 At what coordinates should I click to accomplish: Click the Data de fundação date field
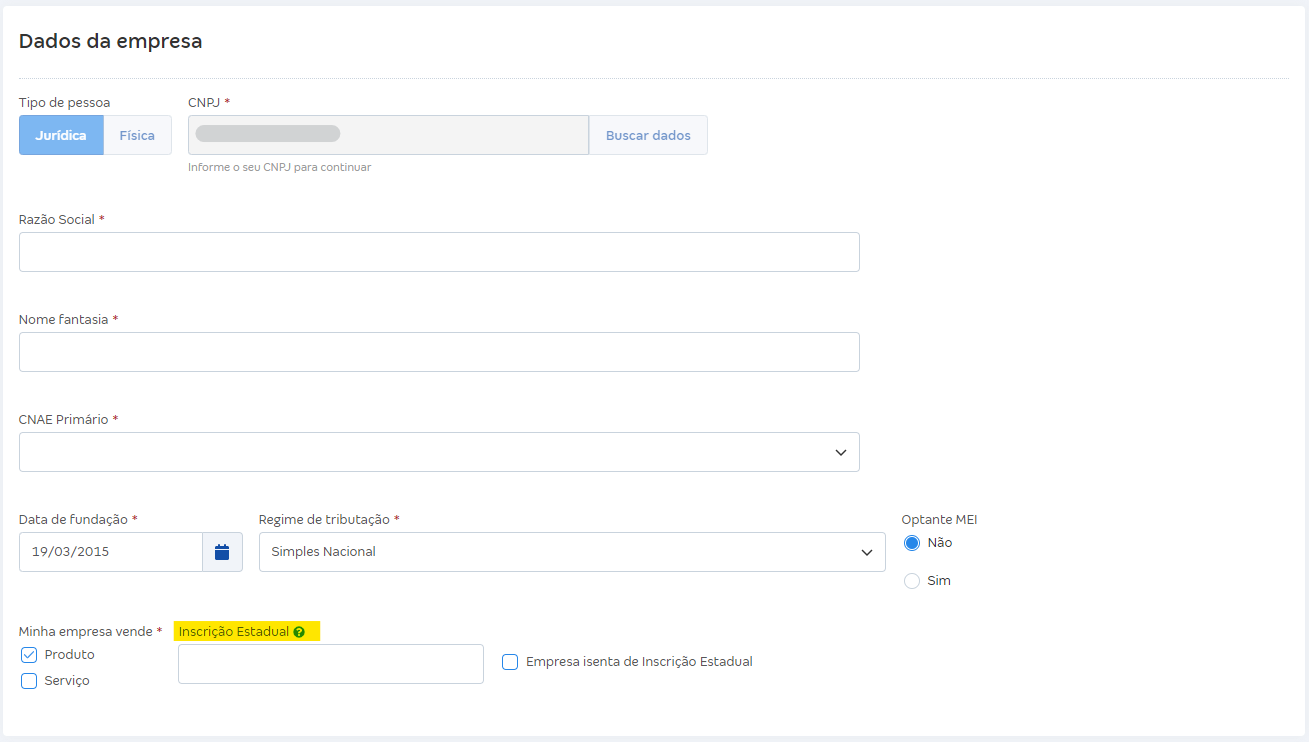click(x=110, y=552)
